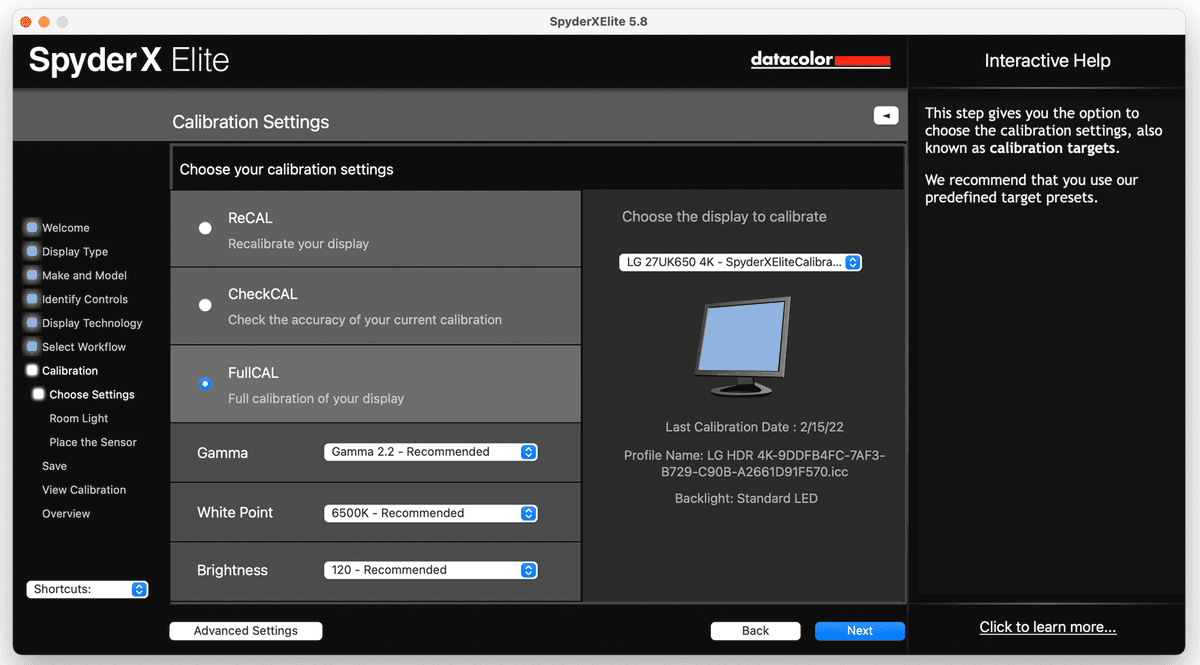Click the Welcome step indicator icon
Screen dimensions: 1200x665
[33, 227]
